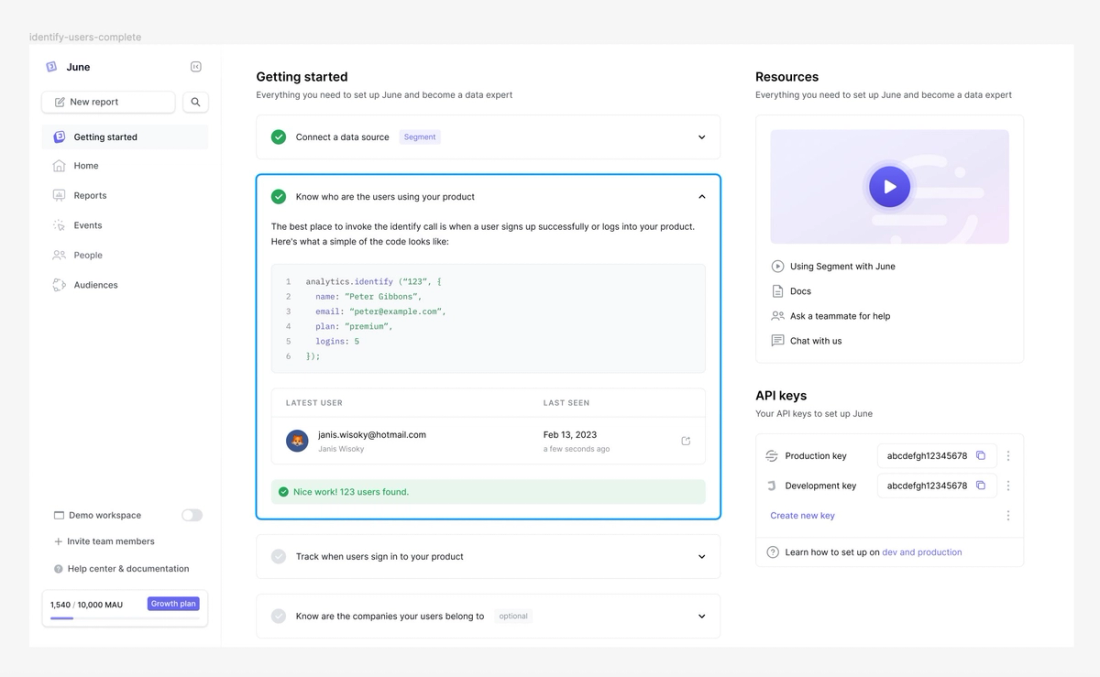Click the Production key segment icon
This screenshot has width=1100, height=677.
tap(772, 456)
